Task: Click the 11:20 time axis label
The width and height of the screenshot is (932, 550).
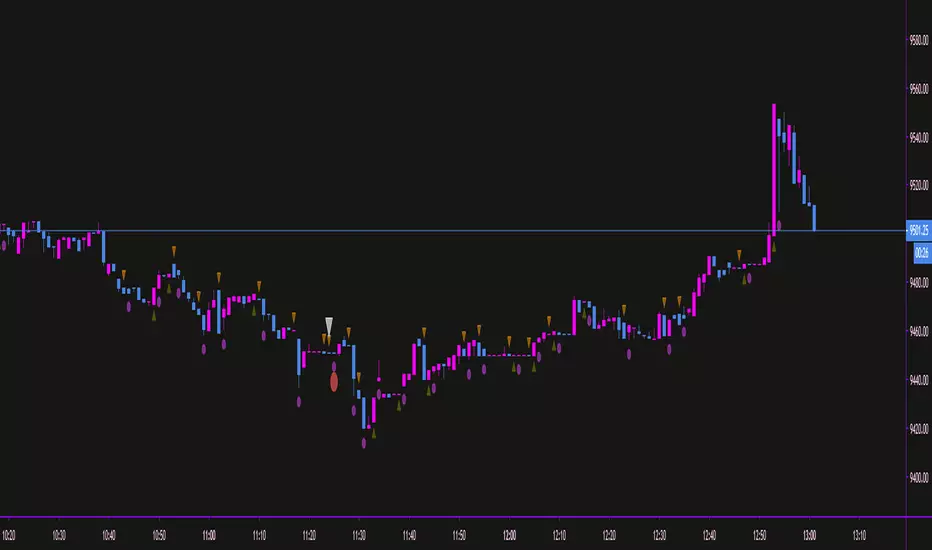Action: click(309, 535)
